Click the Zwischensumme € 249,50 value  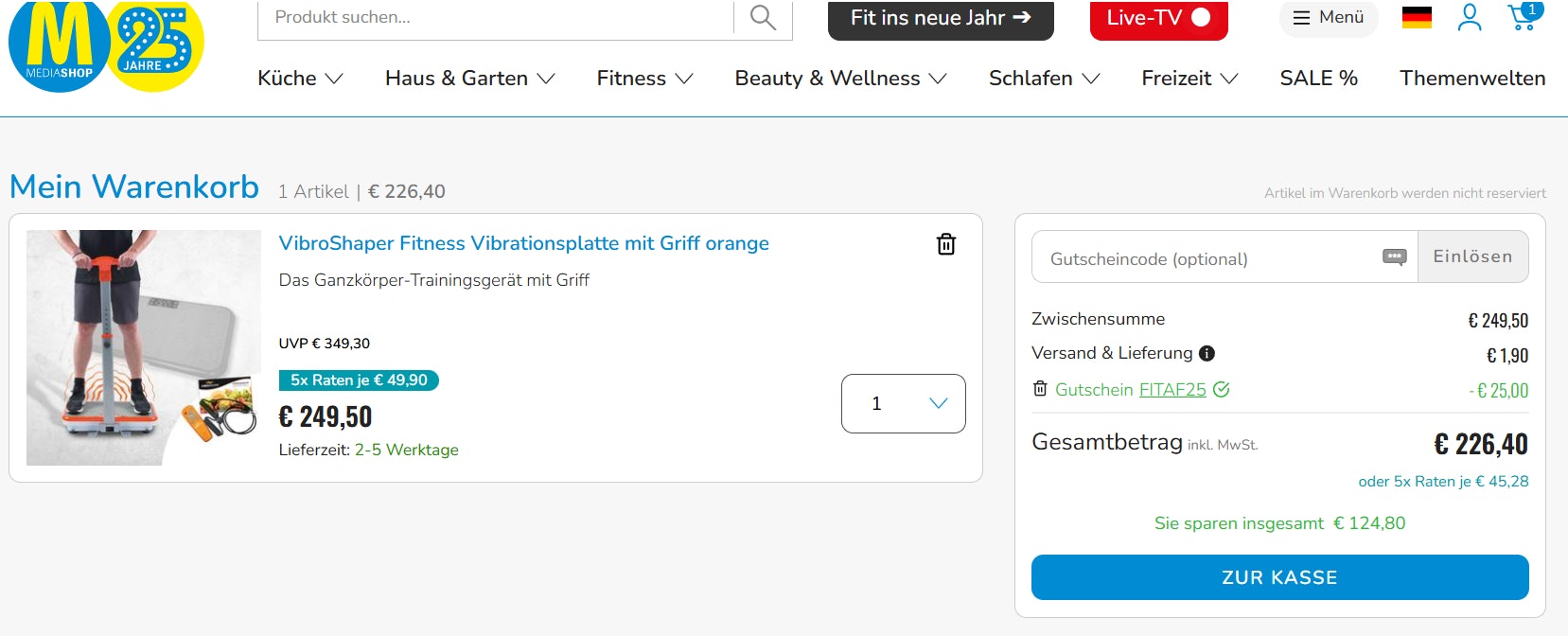point(1498,321)
